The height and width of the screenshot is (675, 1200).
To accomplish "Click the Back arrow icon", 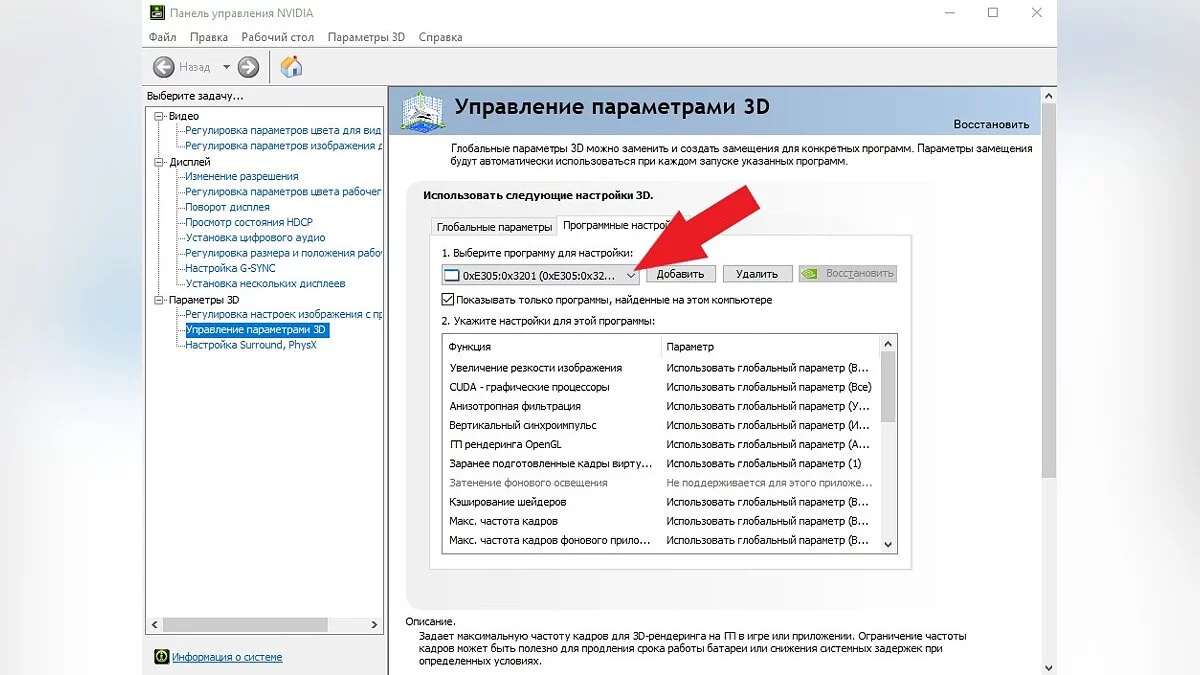I will (164, 67).
